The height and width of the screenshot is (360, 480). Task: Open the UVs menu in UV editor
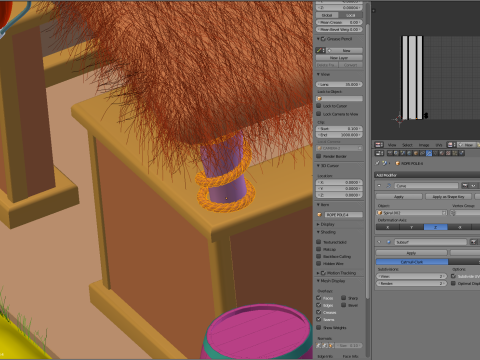(x=439, y=145)
